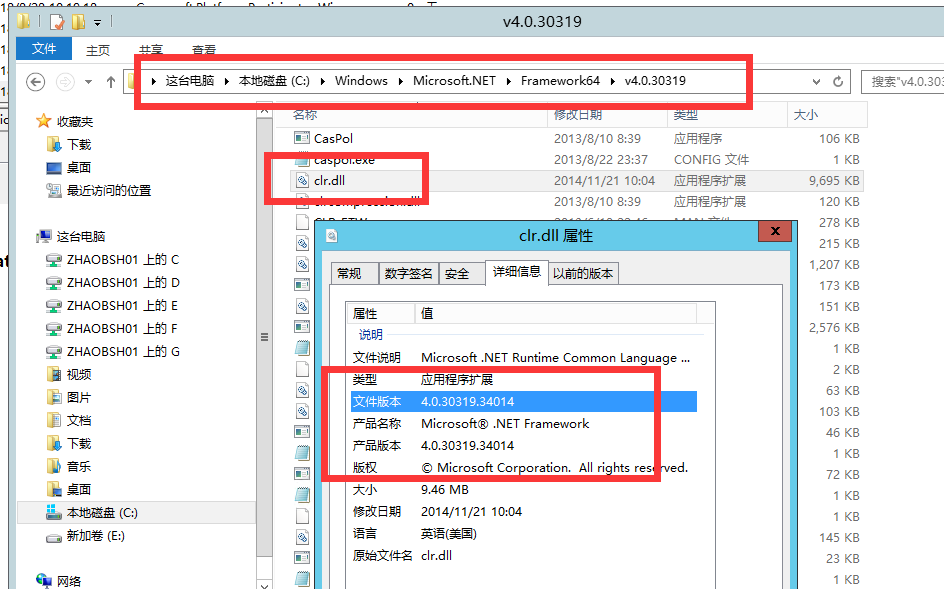Select 网络 in navigation pane
This screenshot has width=944, height=589.
[x=69, y=581]
